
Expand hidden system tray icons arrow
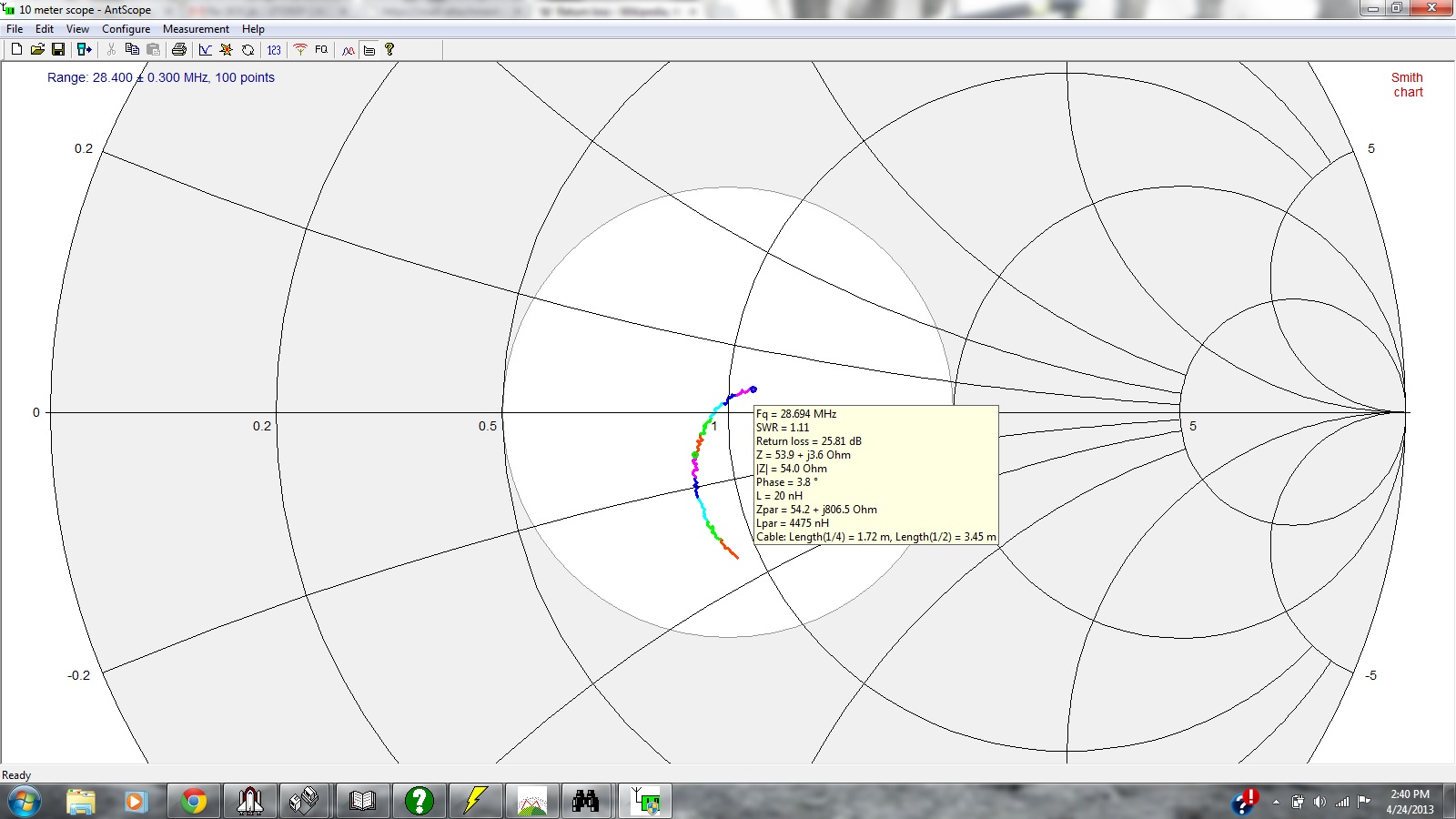1276,802
